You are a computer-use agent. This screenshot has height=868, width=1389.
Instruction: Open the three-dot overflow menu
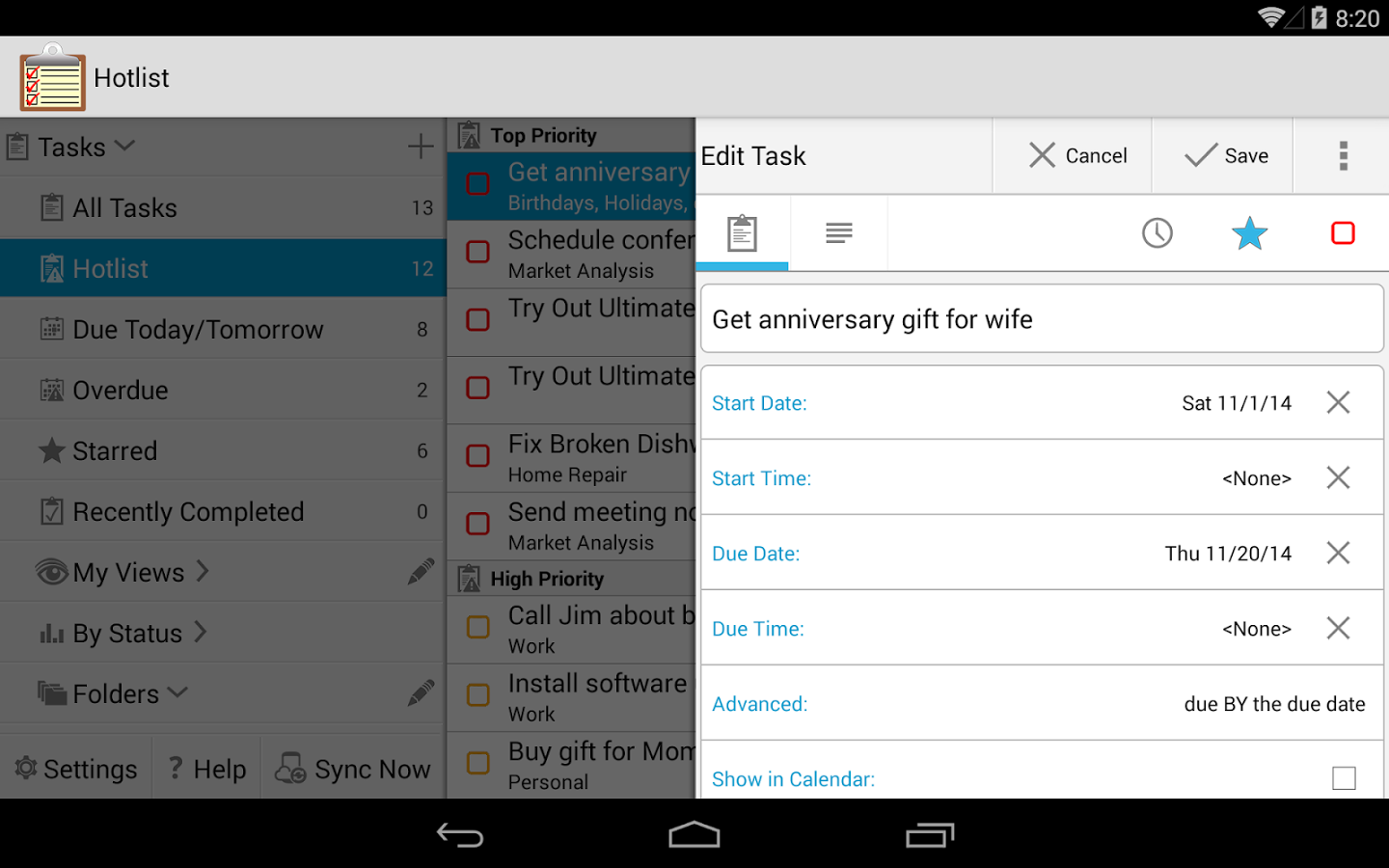coord(1343,155)
